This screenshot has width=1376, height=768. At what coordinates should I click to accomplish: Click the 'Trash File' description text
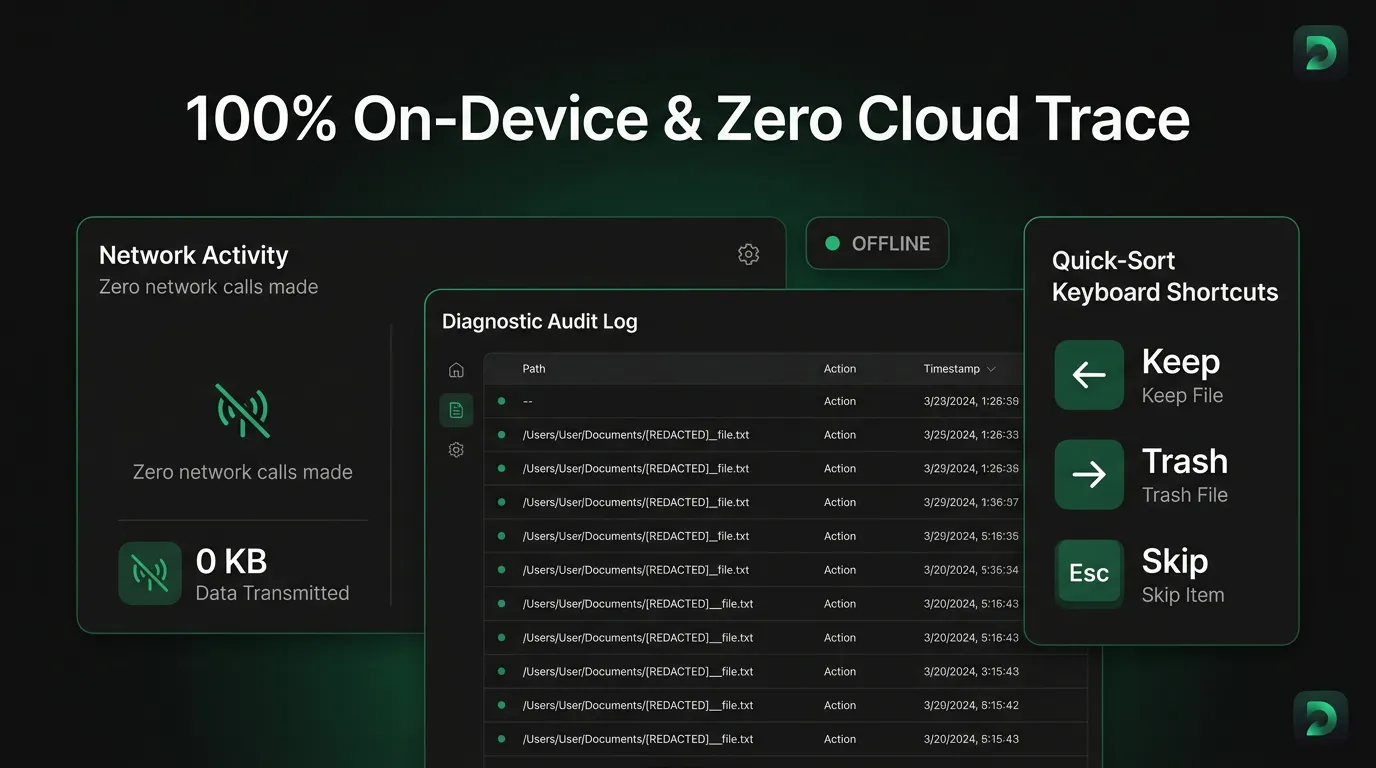[x=1185, y=495]
